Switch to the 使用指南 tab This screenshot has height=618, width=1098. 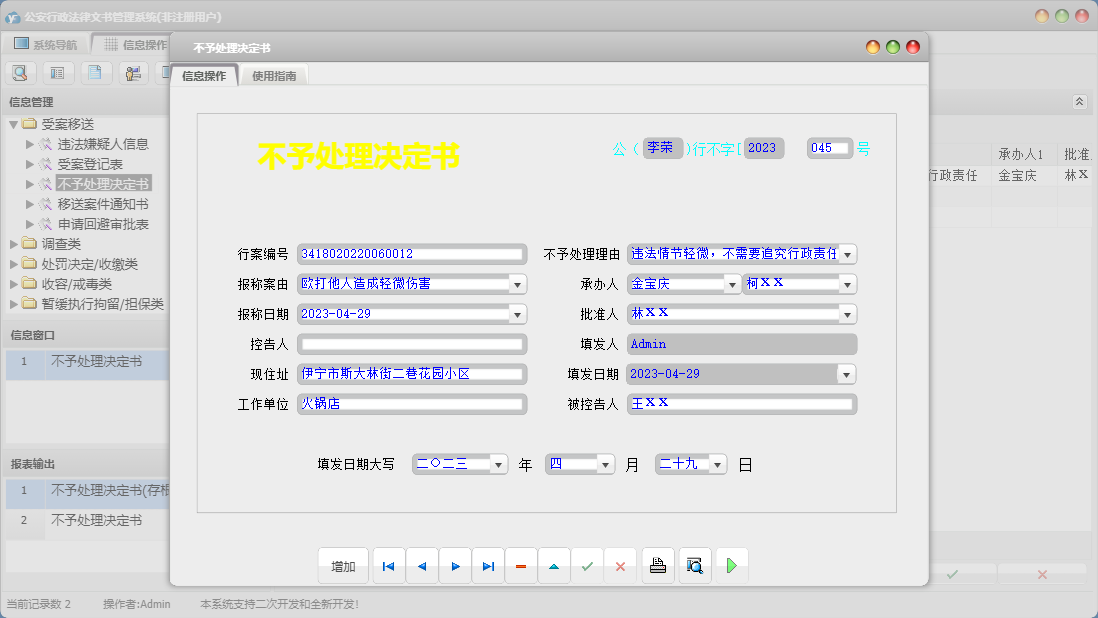(x=272, y=74)
